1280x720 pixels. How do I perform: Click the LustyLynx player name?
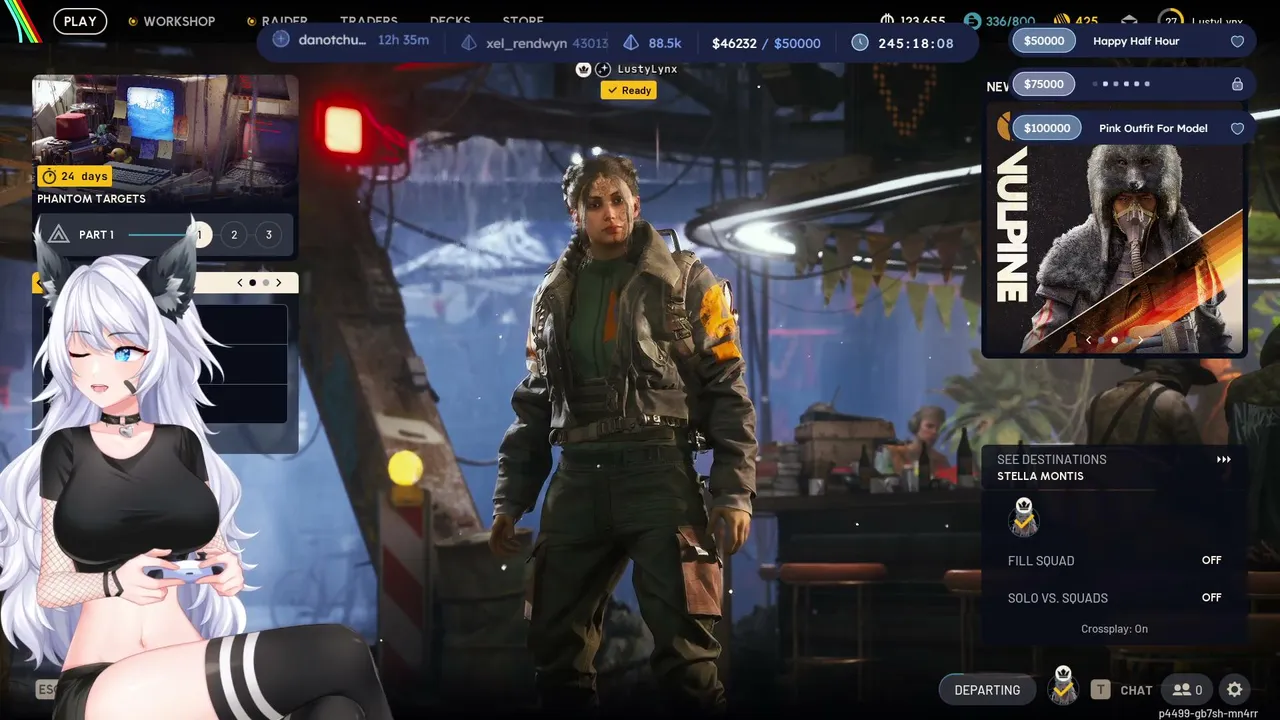tap(647, 69)
